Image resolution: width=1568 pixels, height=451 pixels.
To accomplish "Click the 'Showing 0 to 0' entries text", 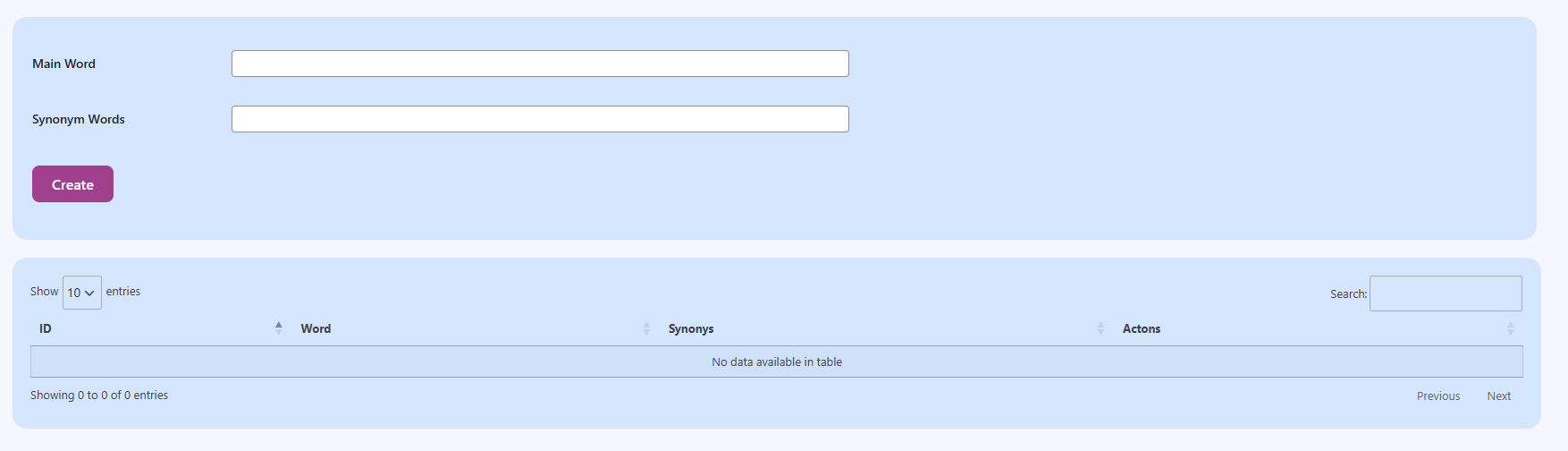I will click(99, 395).
